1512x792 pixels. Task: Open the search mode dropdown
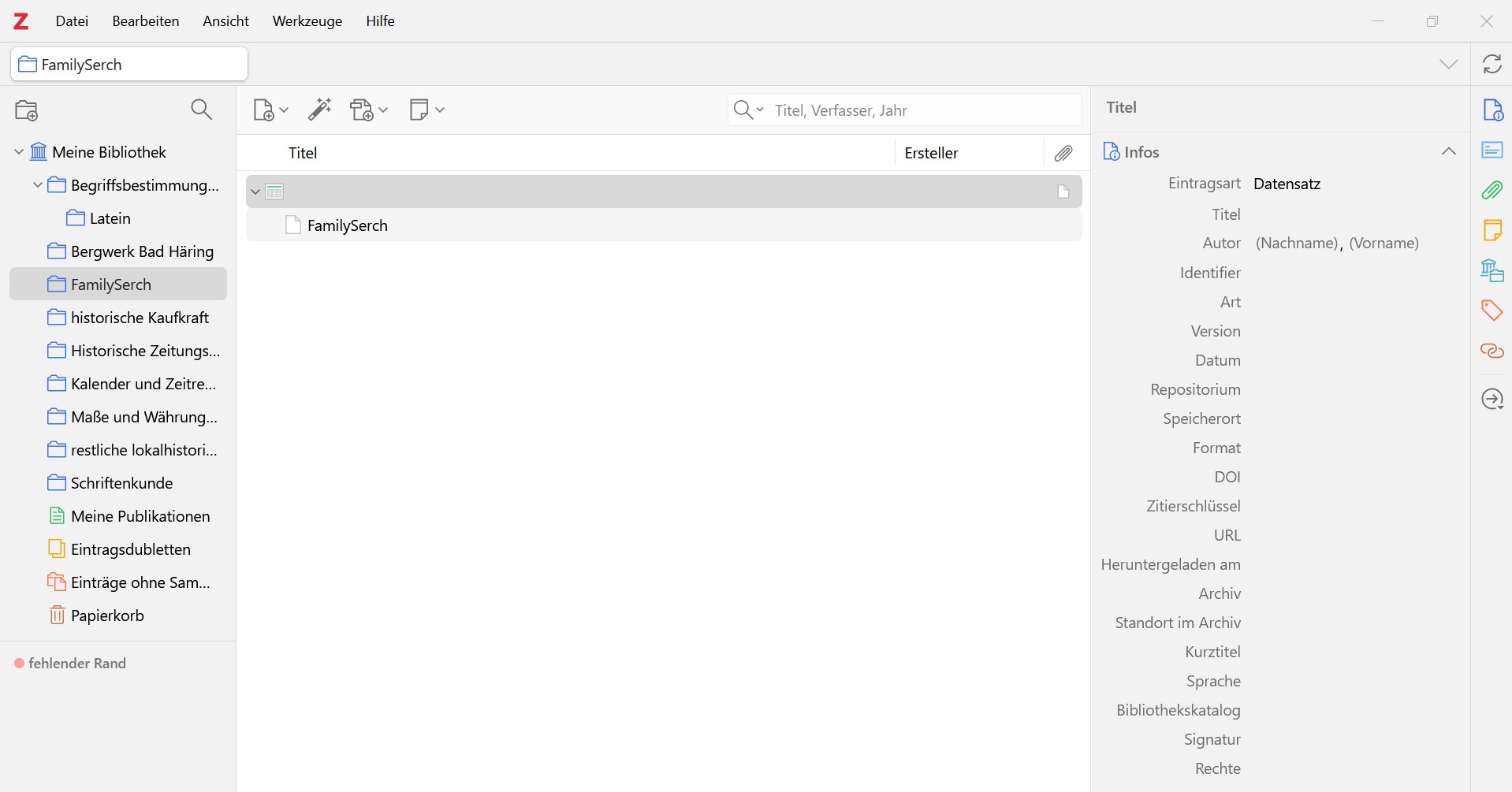pos(748,110)
